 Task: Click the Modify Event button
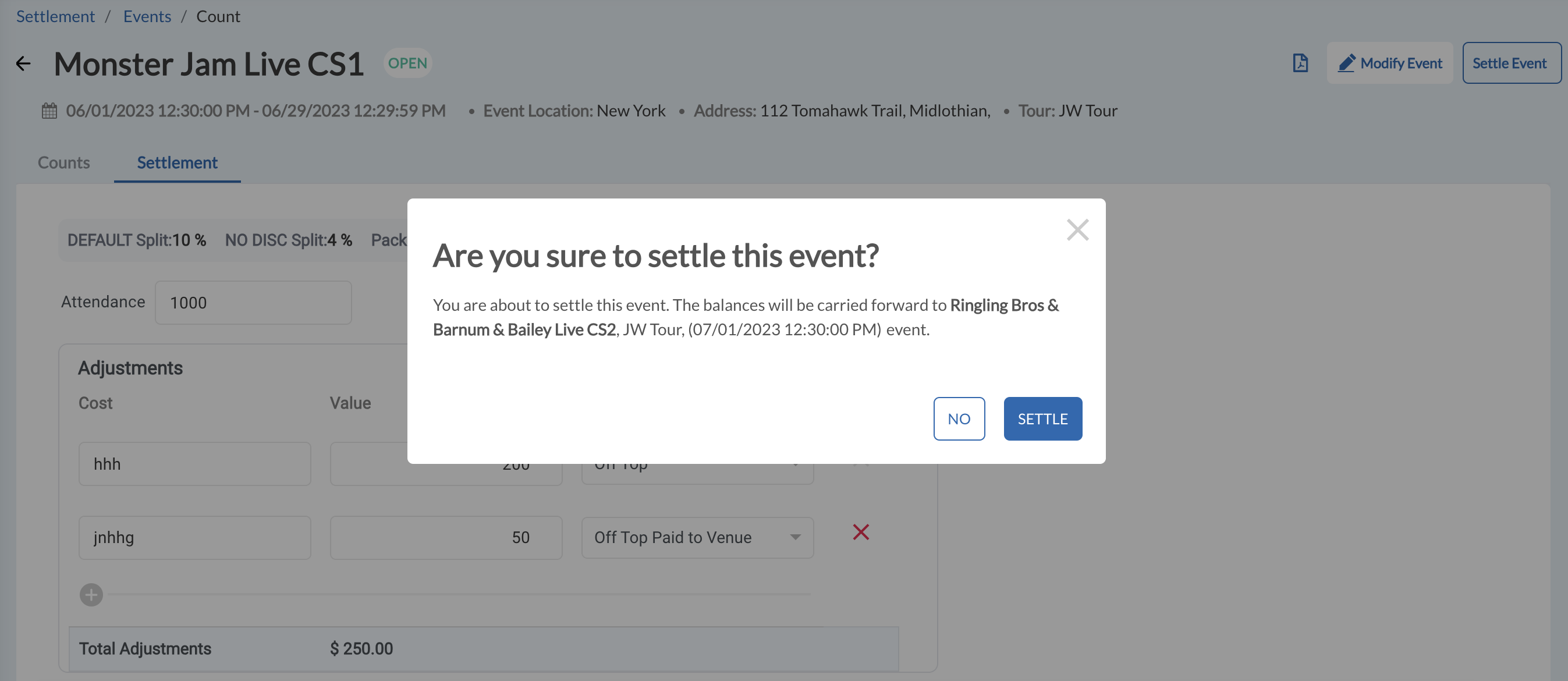point(1390,63)
